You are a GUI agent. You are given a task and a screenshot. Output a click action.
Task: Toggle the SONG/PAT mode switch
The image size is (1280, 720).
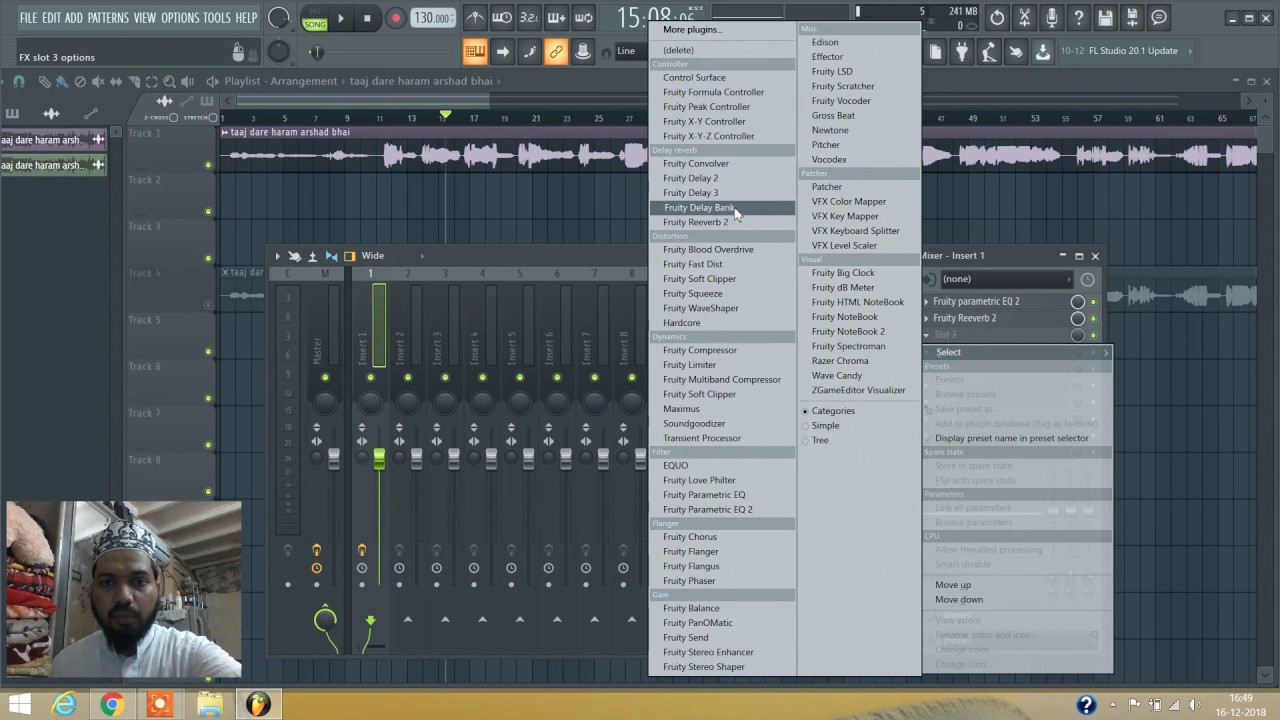click(x=315, y=18)
